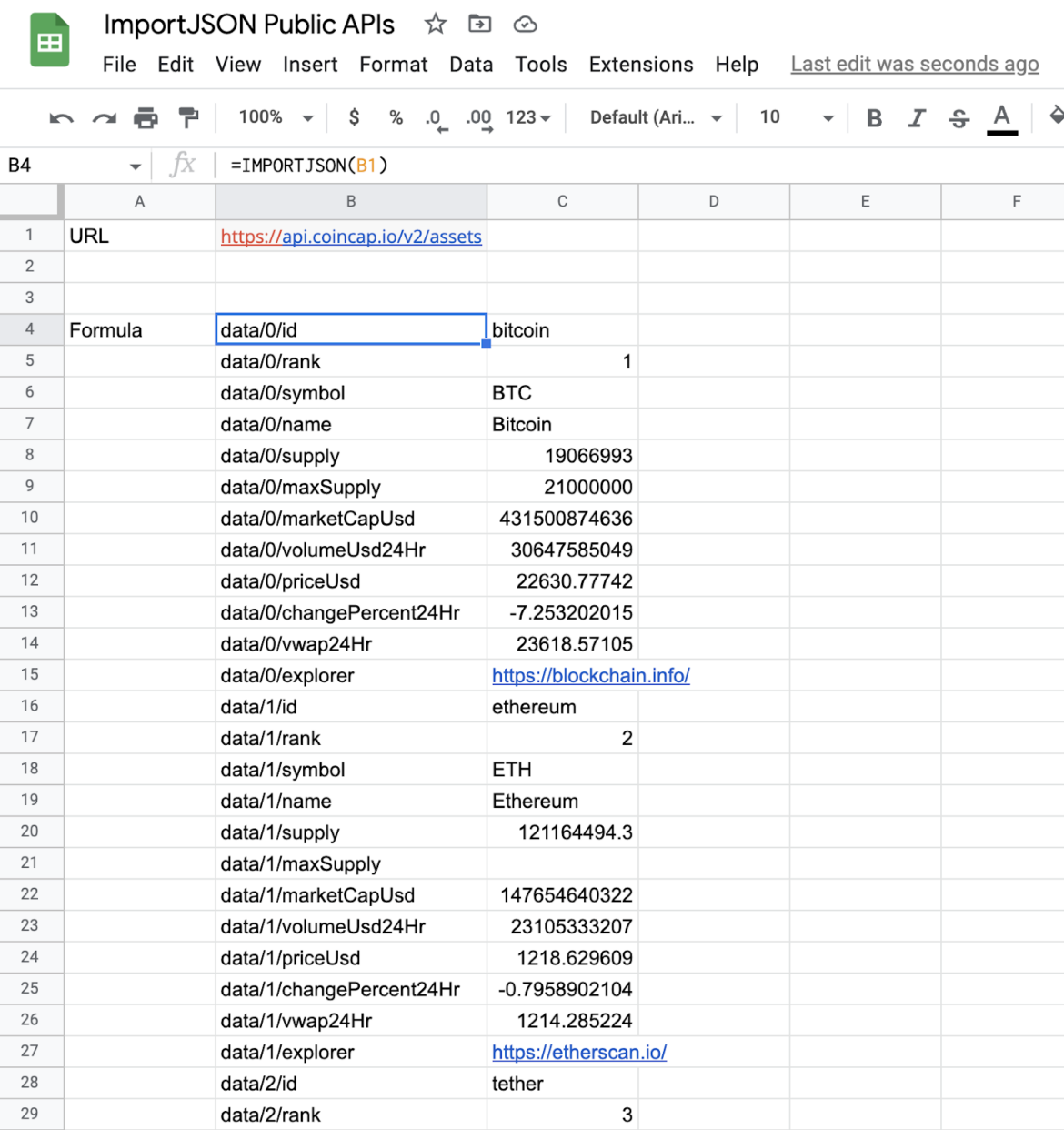Star the ImportJSON Public APIs spreadsheet
1064x1130 pixels.
pos(435,25)
